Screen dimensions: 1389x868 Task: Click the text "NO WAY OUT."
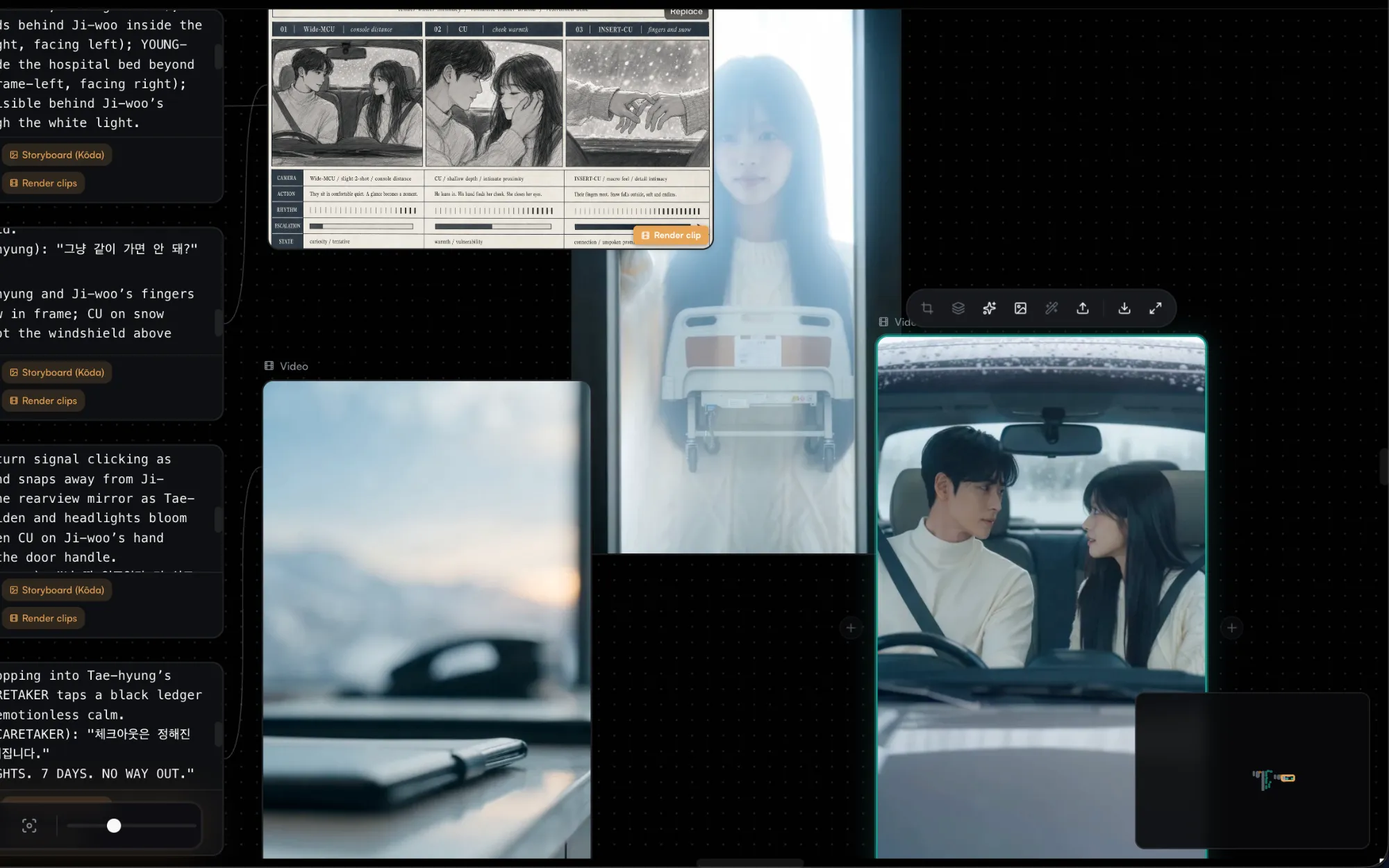pos(148,774)
